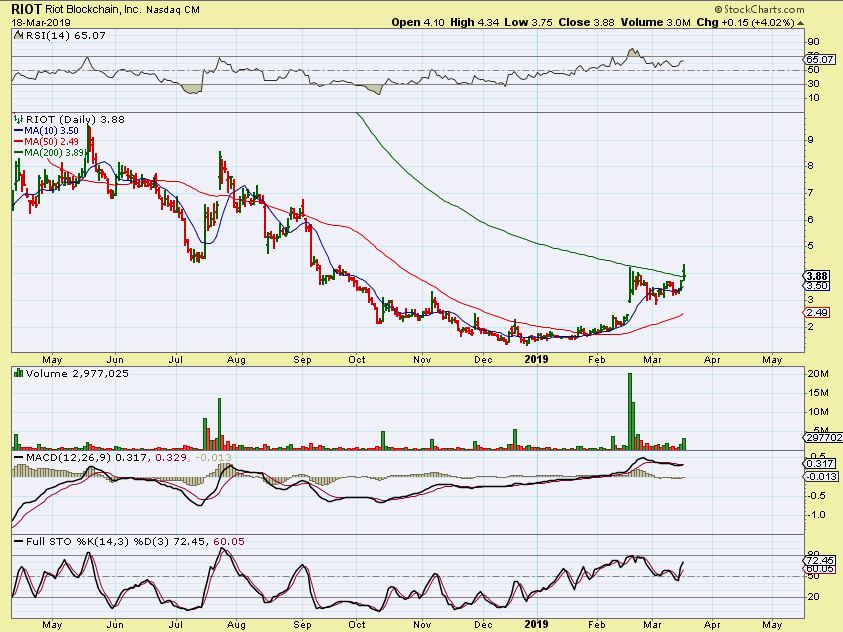Click the 30 level on RSI axis

point(813,84)
